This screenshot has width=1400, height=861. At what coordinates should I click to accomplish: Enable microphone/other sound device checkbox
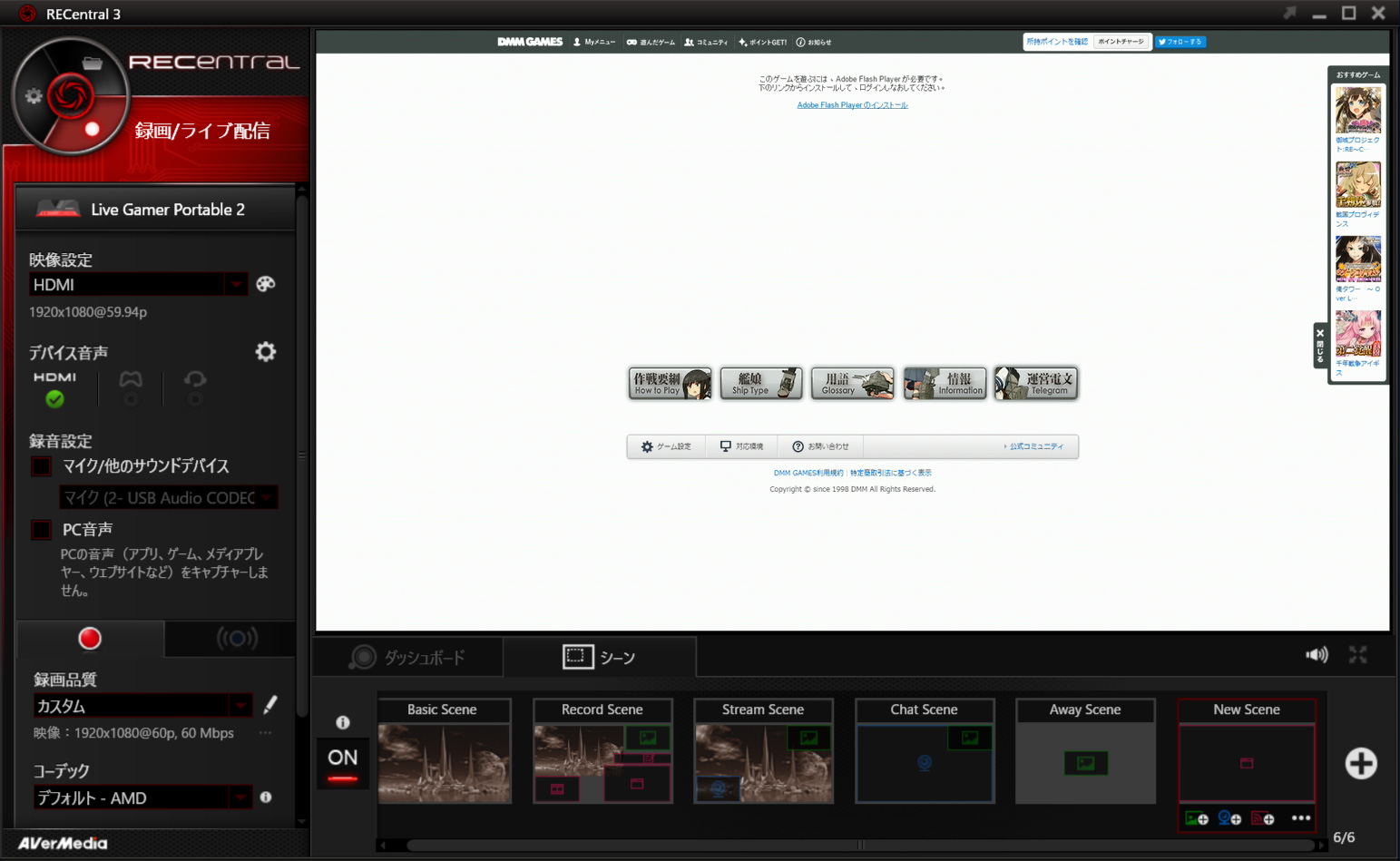tap(42, 466)
